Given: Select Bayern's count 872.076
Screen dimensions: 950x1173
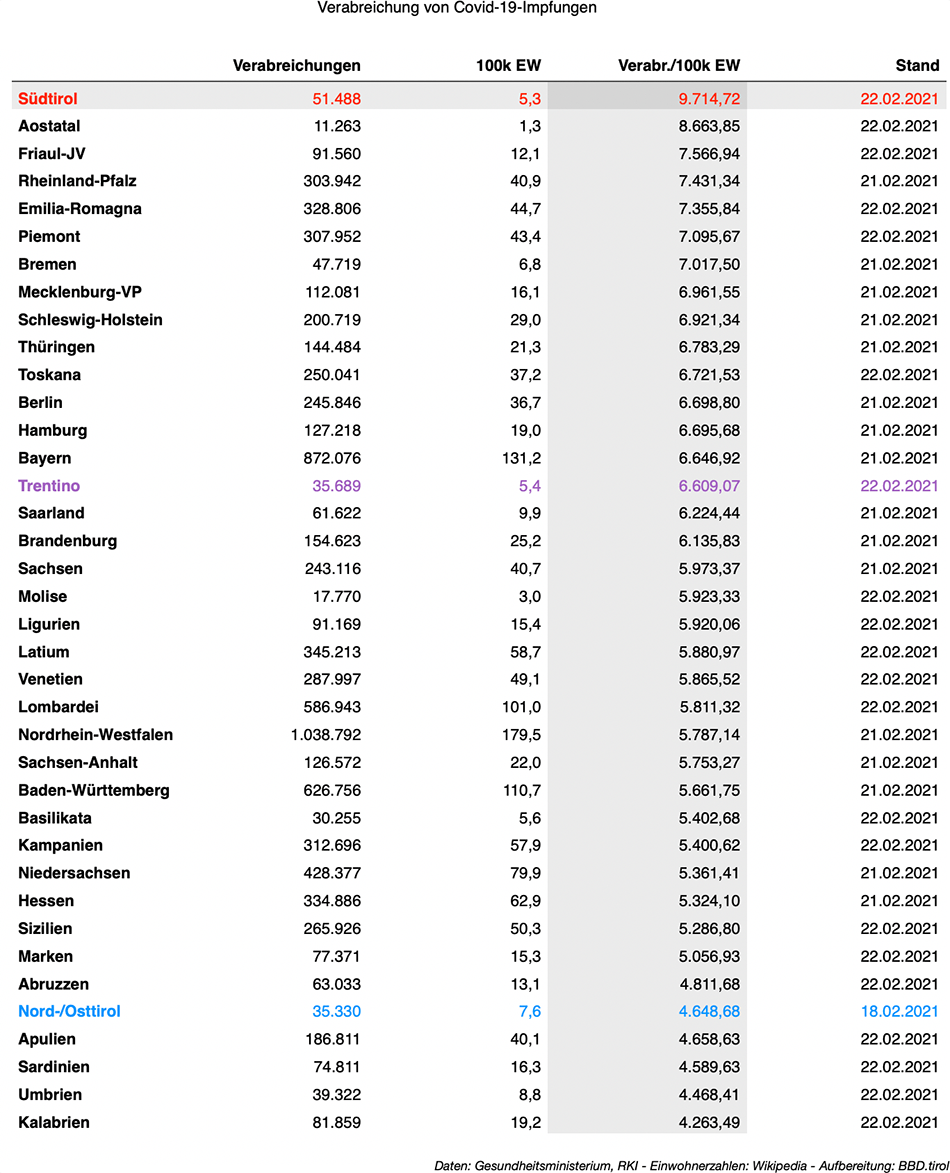Looking at the screenshot, I should click(332, 458).
